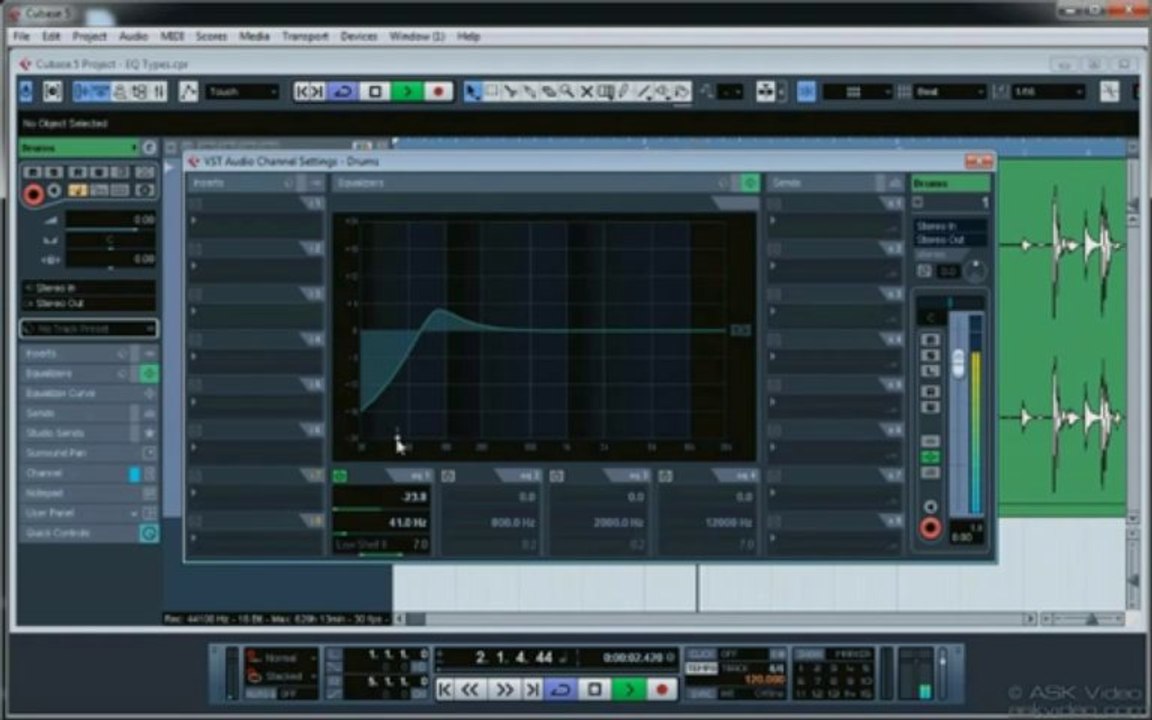Toggle Equalizers active state in Inspector
1152x720 pixels.
click(148, 373)
